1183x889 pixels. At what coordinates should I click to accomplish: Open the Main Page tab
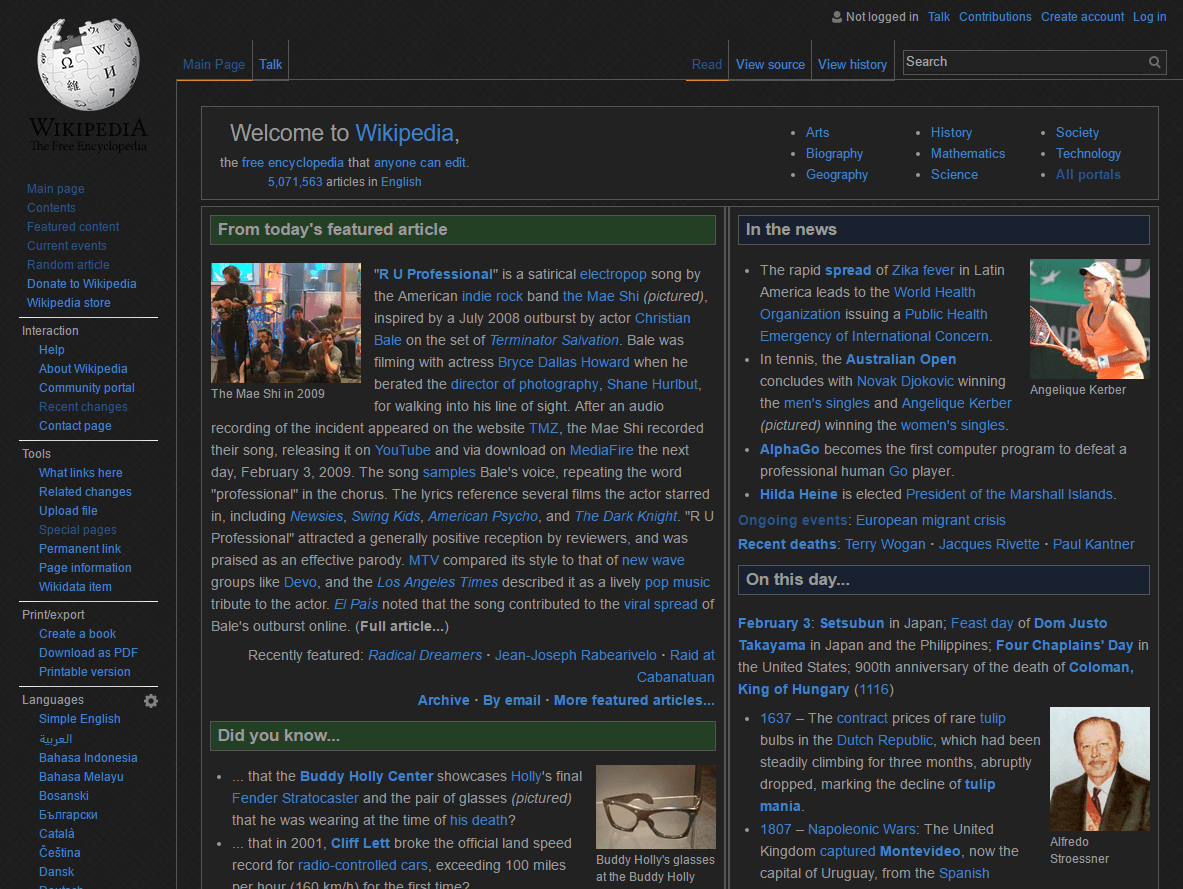pyautogui.click(x=213, y=63)
